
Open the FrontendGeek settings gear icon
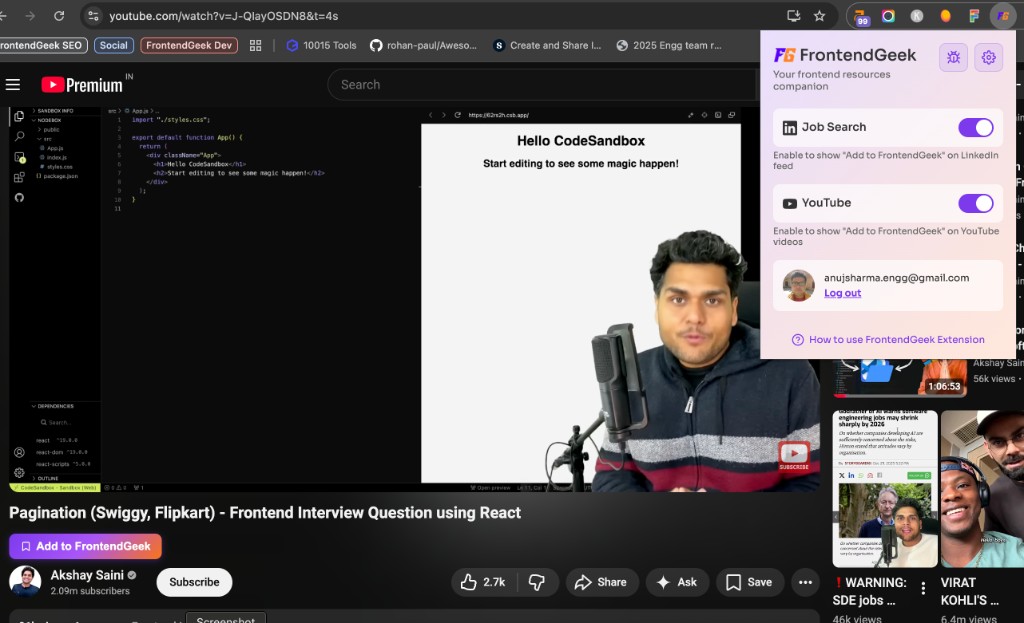coord(988,58)
